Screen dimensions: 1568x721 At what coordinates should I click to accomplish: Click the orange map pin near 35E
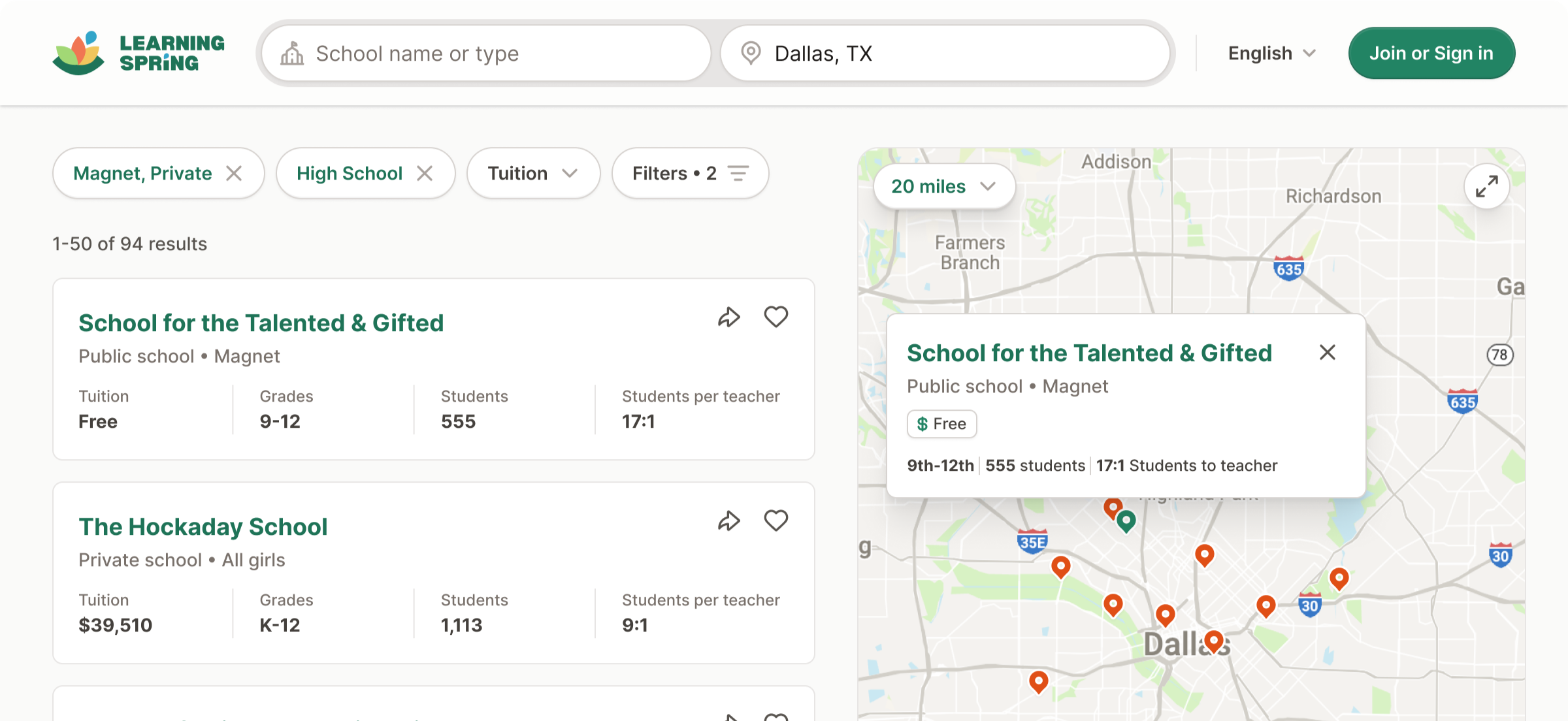click(1060, 566)
